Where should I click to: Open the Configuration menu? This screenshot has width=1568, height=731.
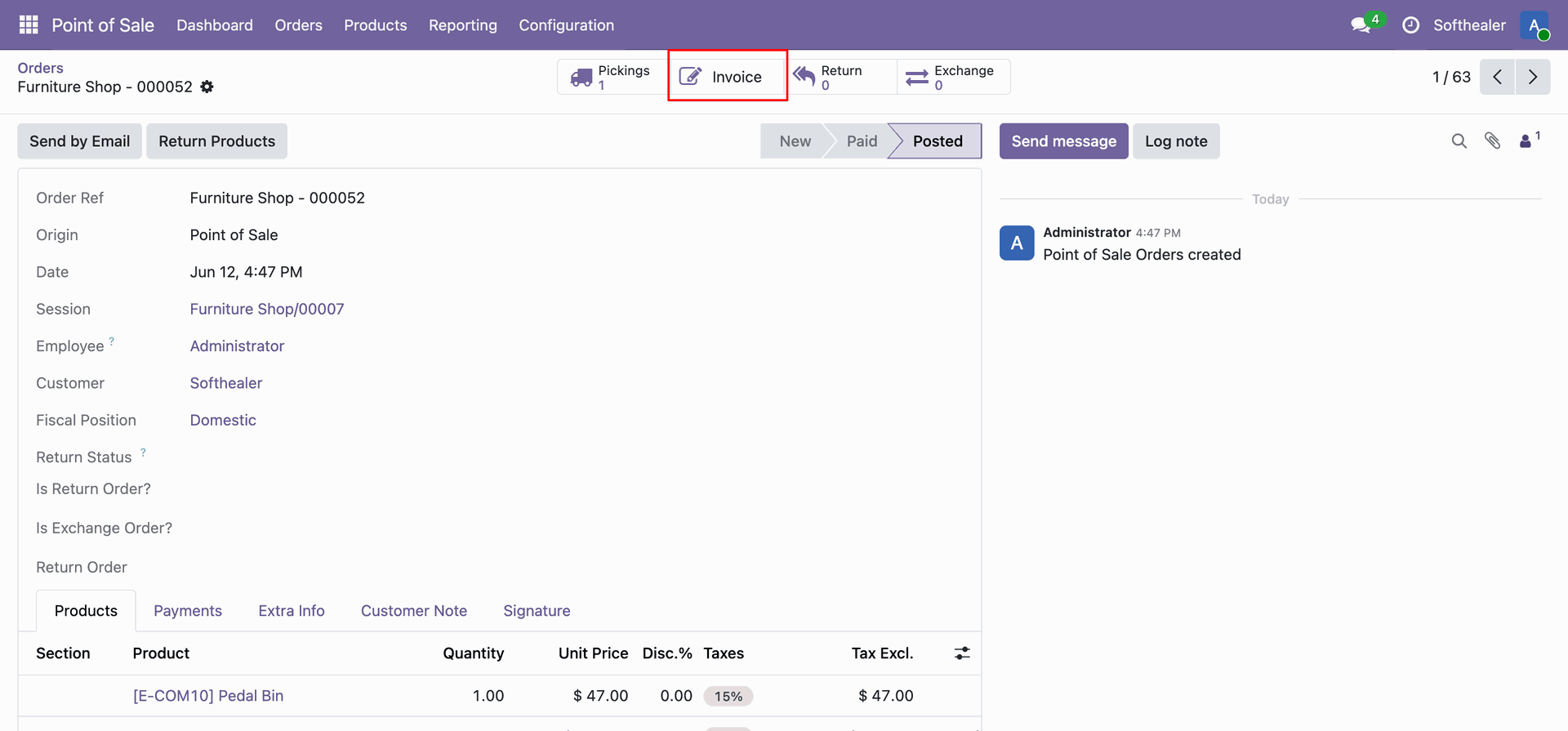coord(567,25)
